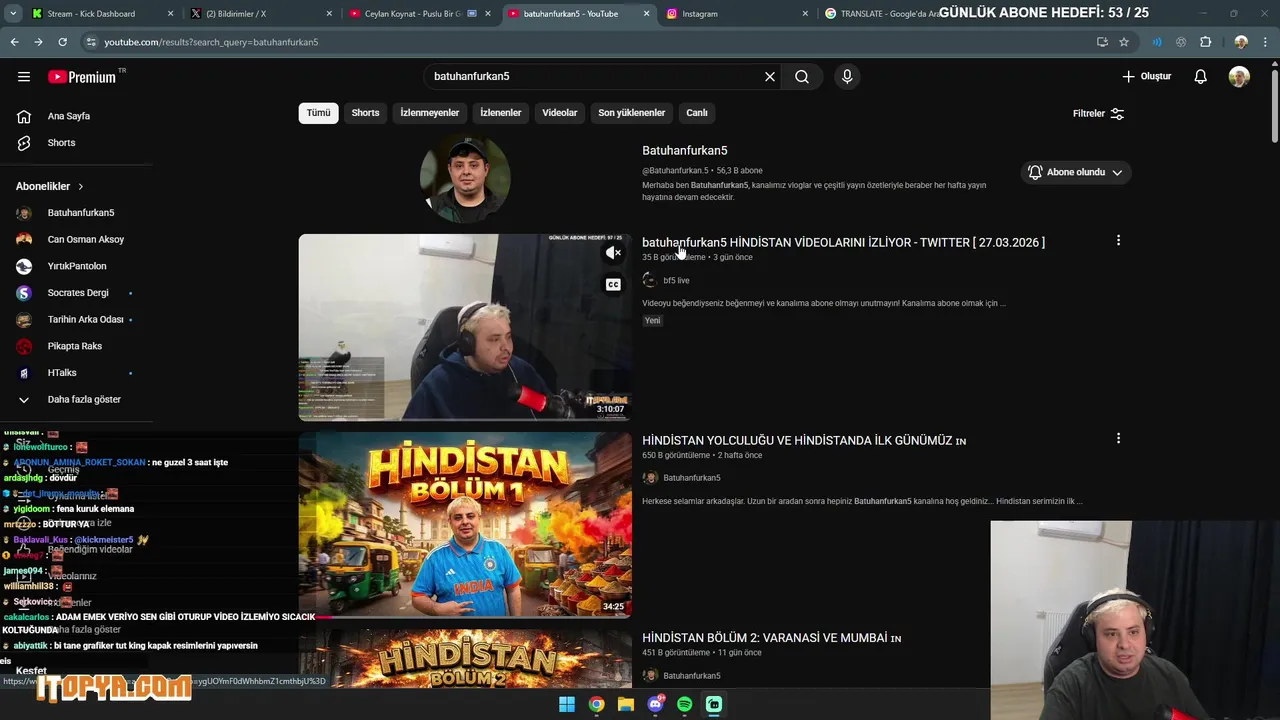Switch to the Bildirimler / X tab
The height and width of the screenshot is (720, 1280).
258,14
